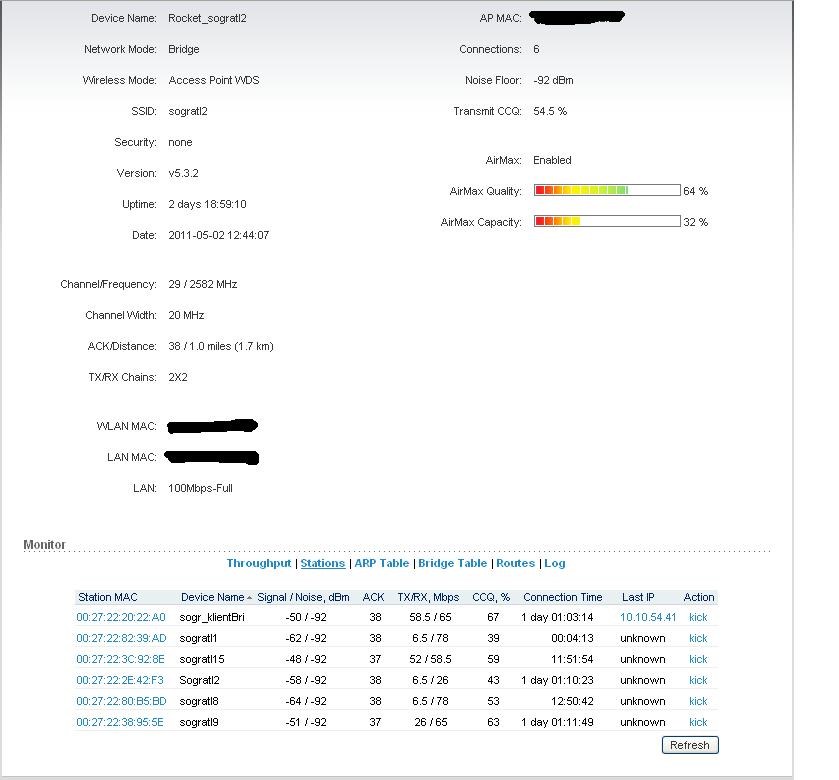Sort by Connection Time header
Screen dimensions: 839x780
point(562,597)
